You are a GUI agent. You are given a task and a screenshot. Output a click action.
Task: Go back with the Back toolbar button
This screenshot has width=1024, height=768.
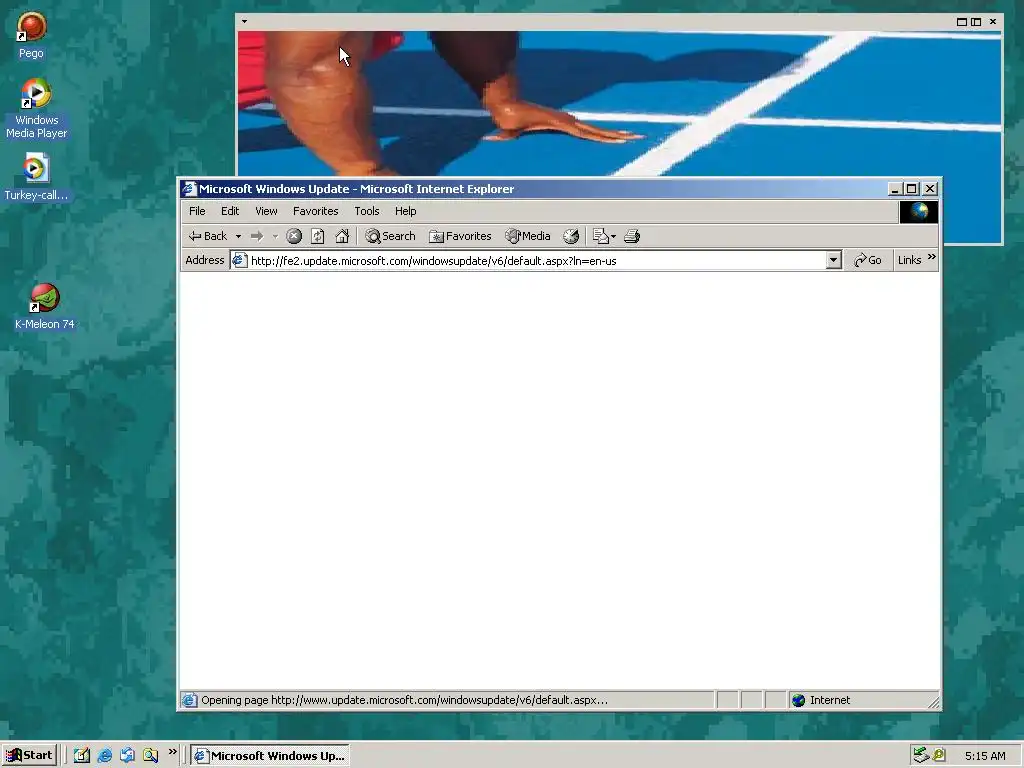(208, 236)
